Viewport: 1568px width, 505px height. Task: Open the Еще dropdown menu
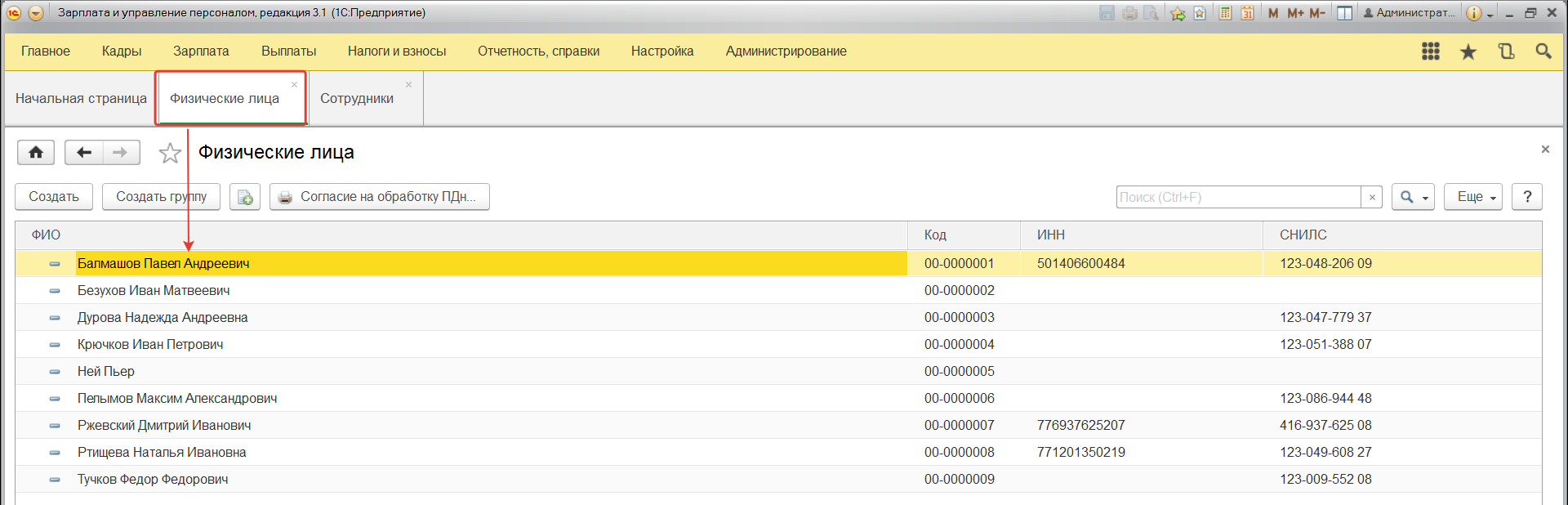(1472, 197)
